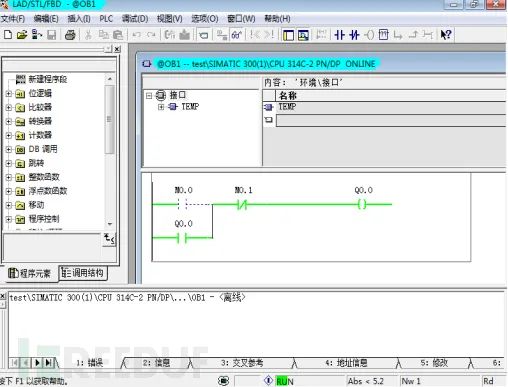The height and width of the screenshot is (387, 508).
Task: Open the 3: 交叉参考 output tab
Action: (x=242, y=363)
